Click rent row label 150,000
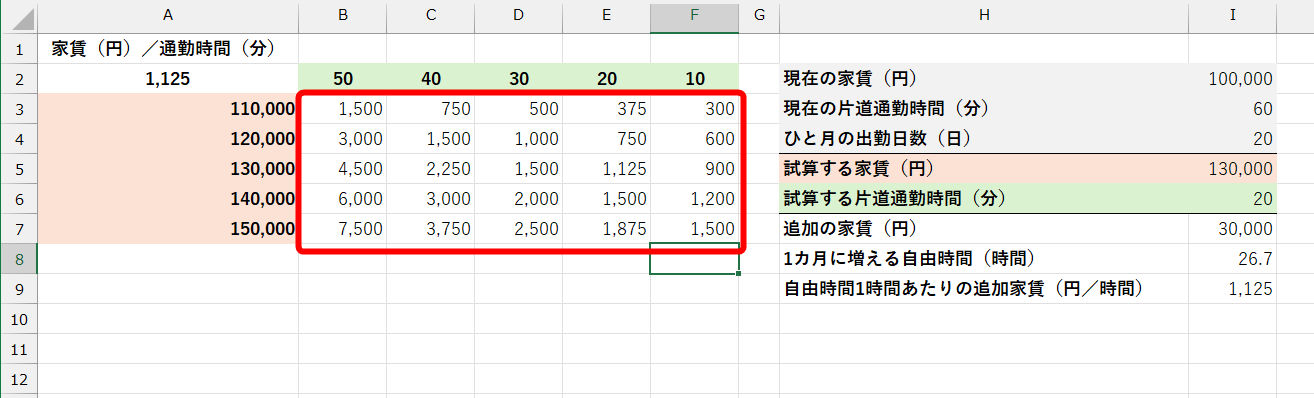The image size is (1314, 398). (168, 228)
